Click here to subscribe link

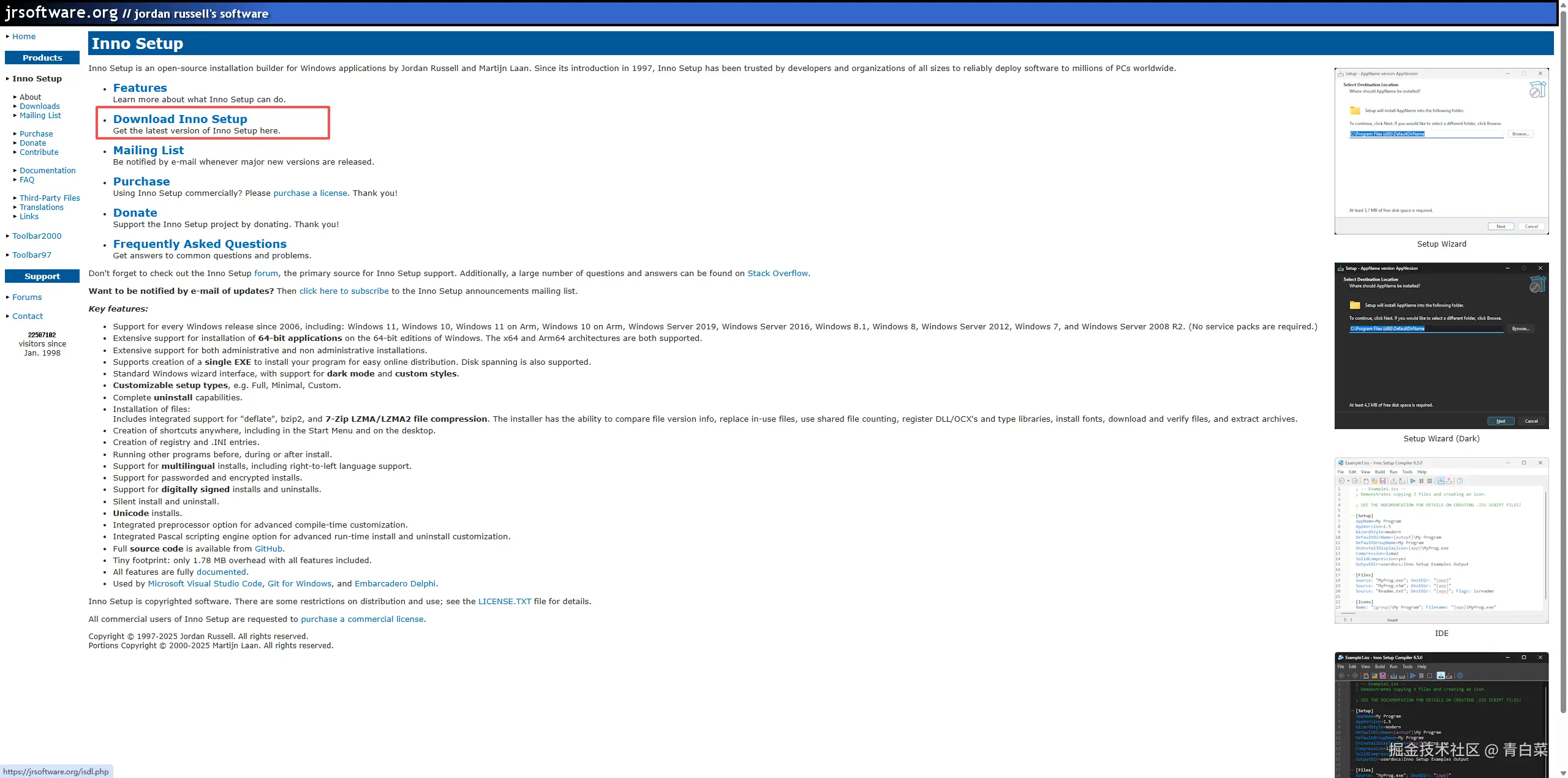344,291
